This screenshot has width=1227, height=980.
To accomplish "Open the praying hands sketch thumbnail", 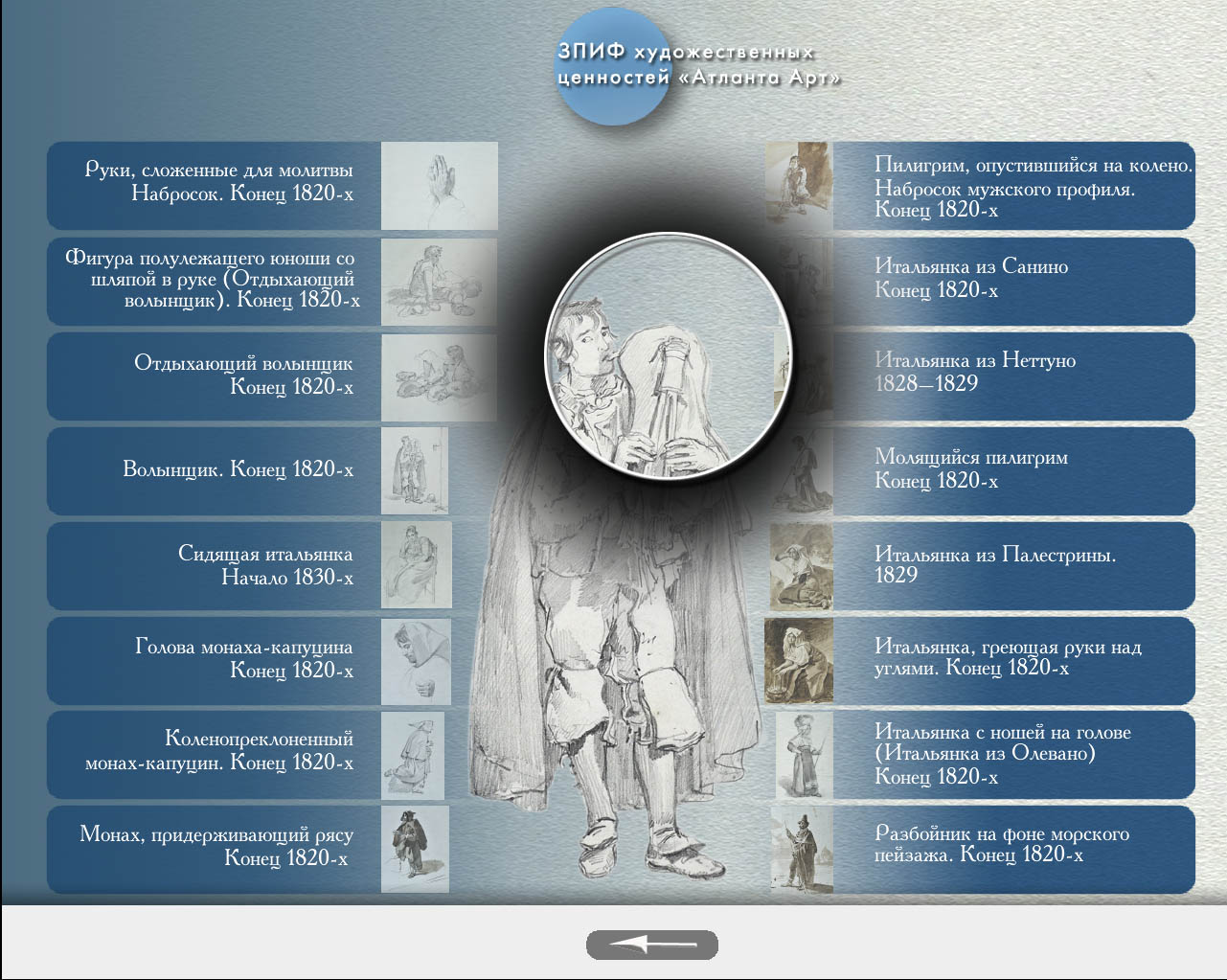I will [439, 186].
